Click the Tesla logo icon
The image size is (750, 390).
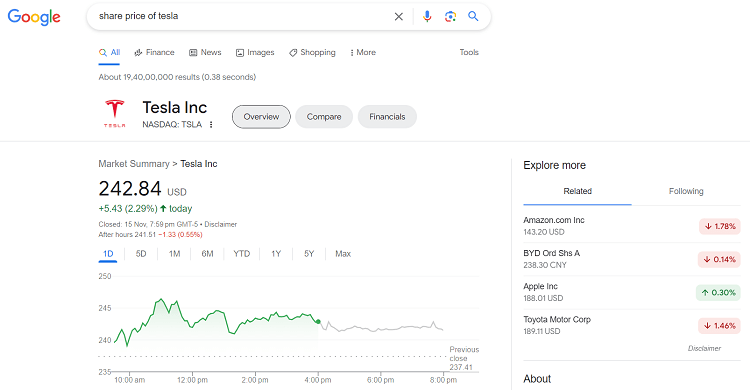[115, 113]
